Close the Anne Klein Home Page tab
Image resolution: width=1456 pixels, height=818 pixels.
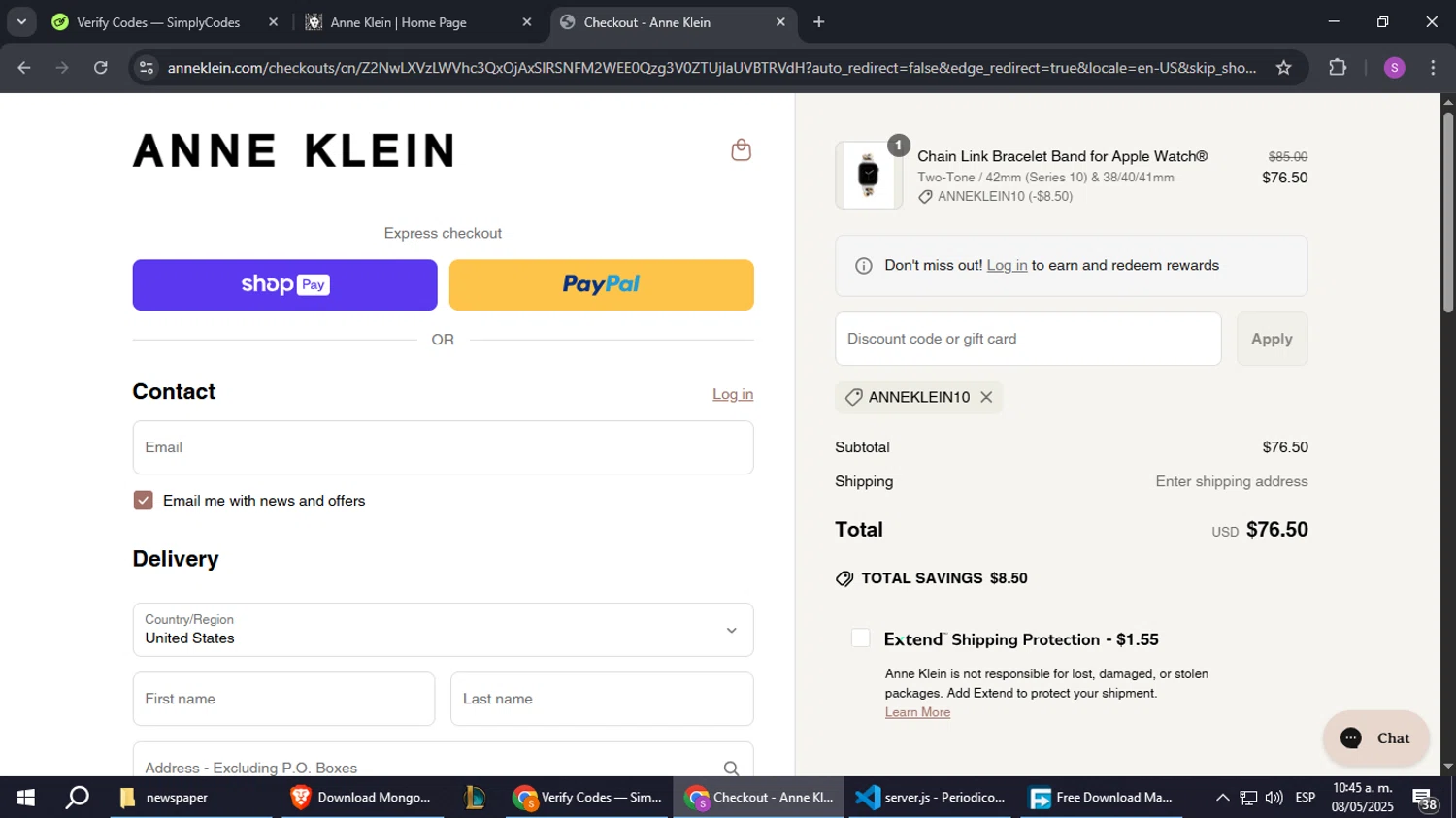click(x=527, y=22)
